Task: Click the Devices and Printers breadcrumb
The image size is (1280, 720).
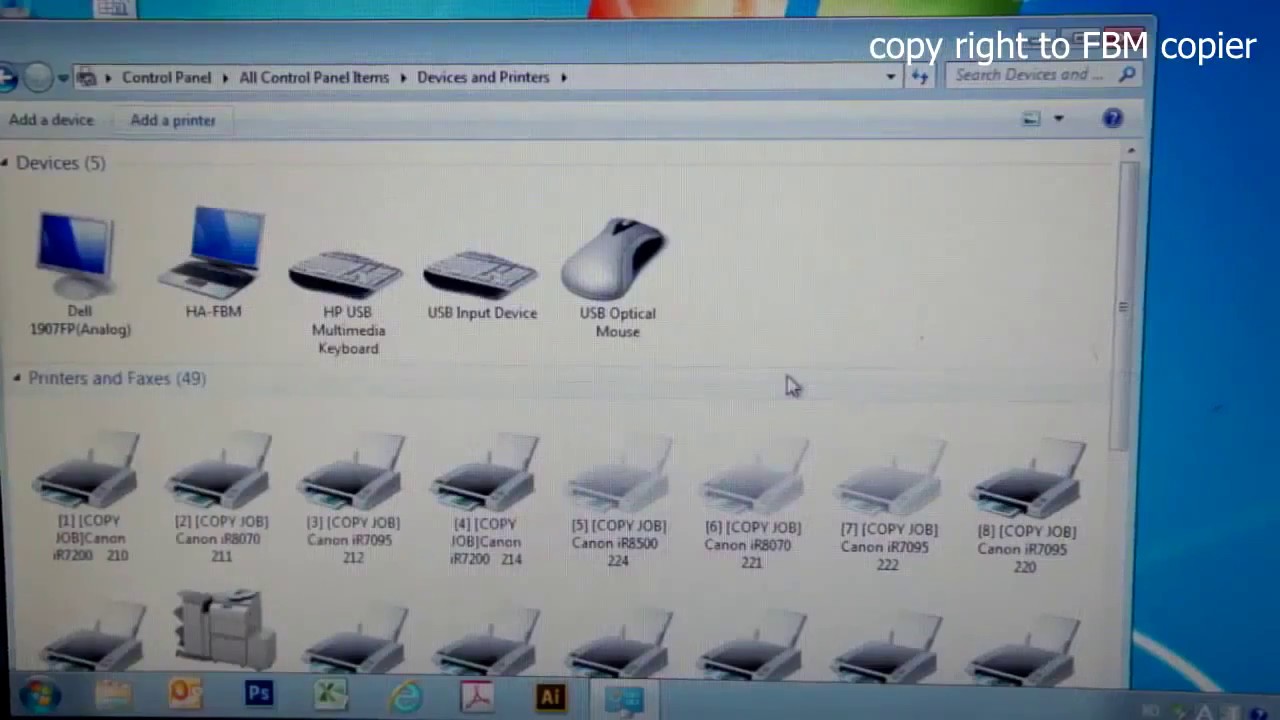Action: 483,77
